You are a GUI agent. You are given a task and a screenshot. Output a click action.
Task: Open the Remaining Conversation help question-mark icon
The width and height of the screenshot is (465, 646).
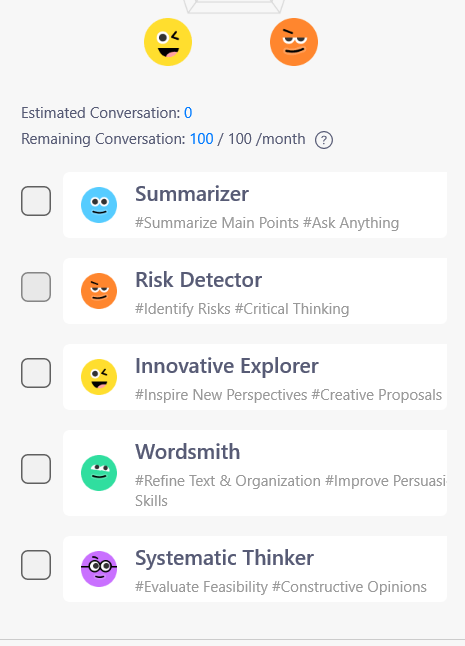tap(324, 140)
